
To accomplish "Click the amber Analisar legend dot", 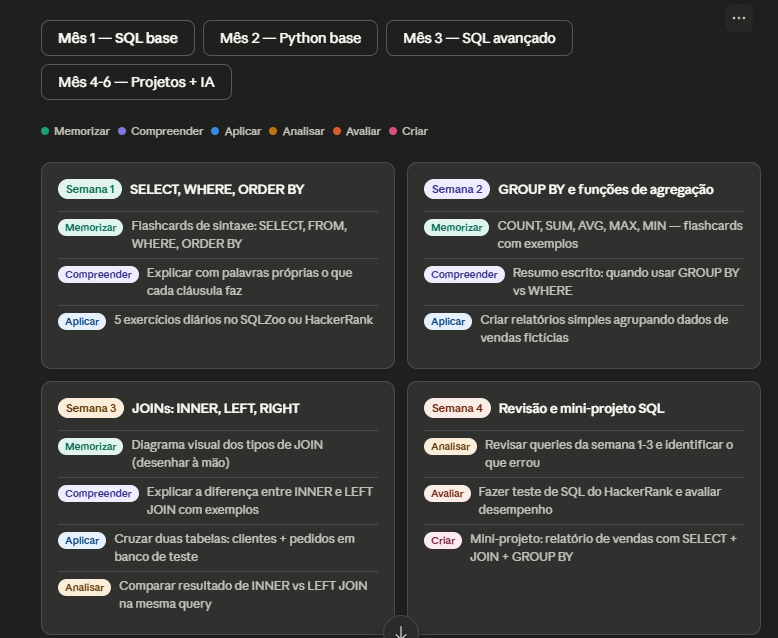I will pos(273,131).
